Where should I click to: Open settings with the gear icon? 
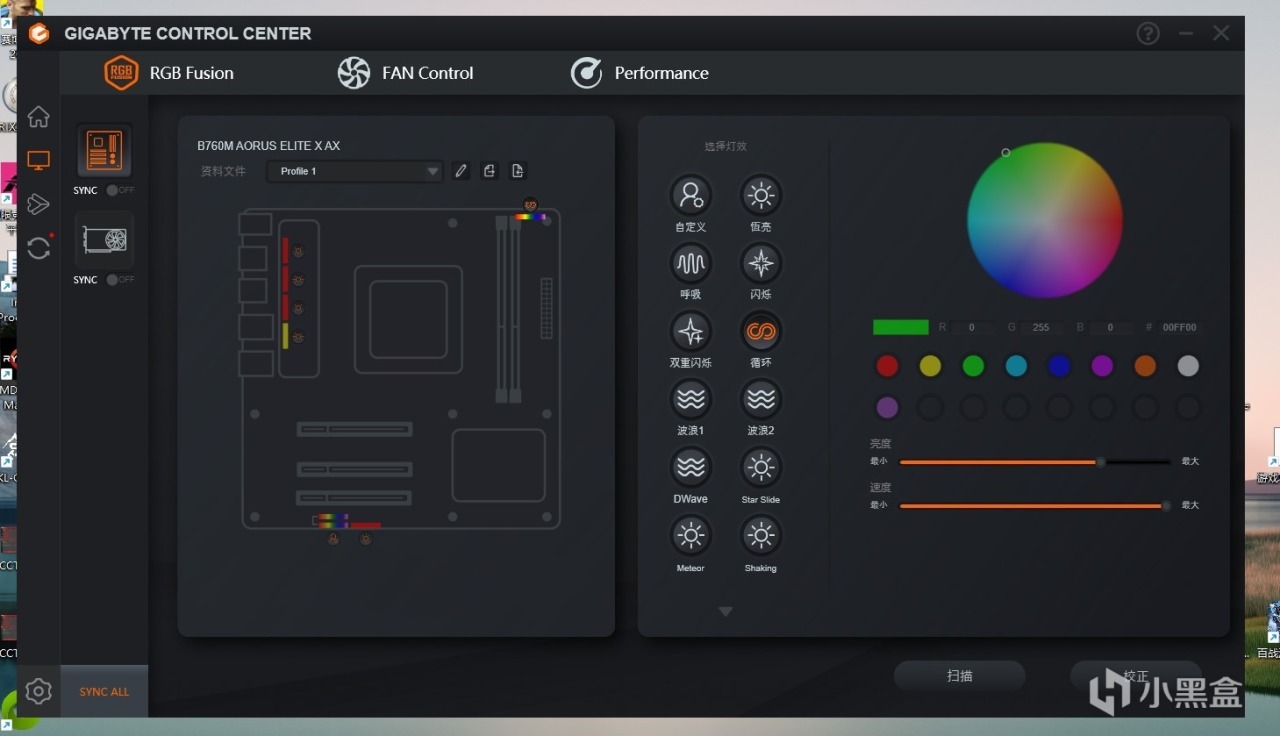[38, 691]
